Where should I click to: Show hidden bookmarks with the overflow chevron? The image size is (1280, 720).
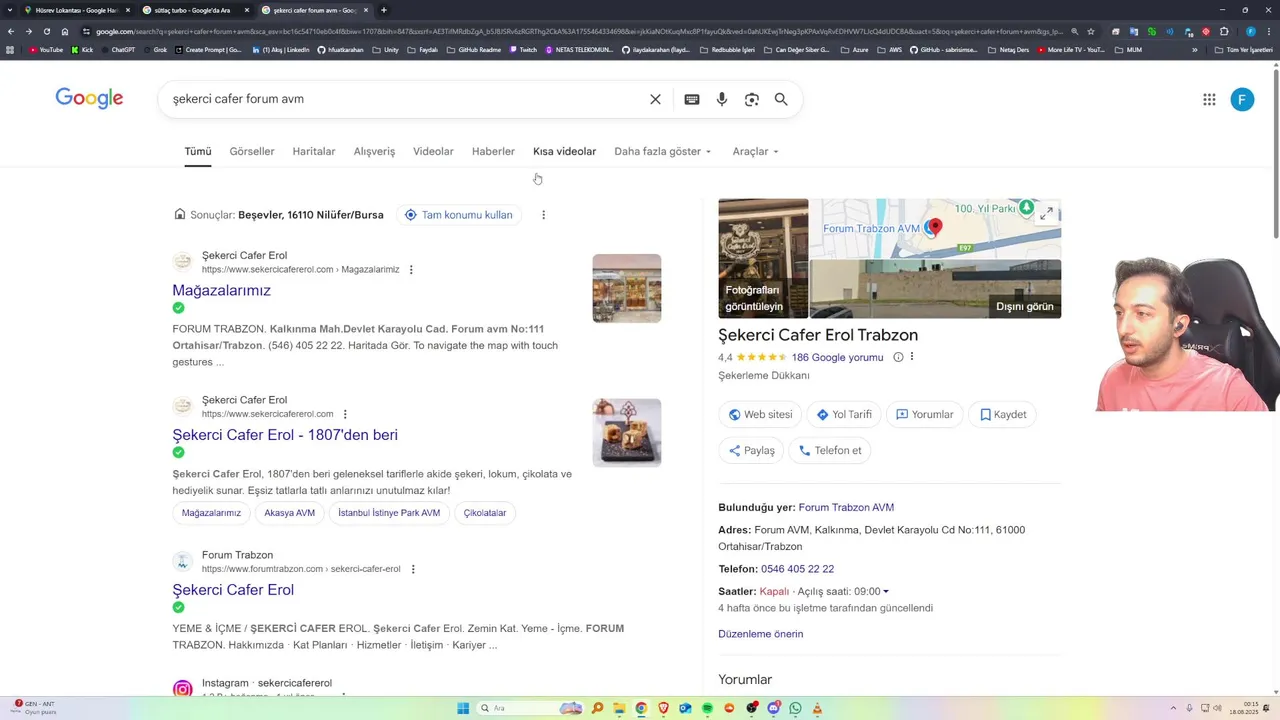click(x=1194, y=49)
